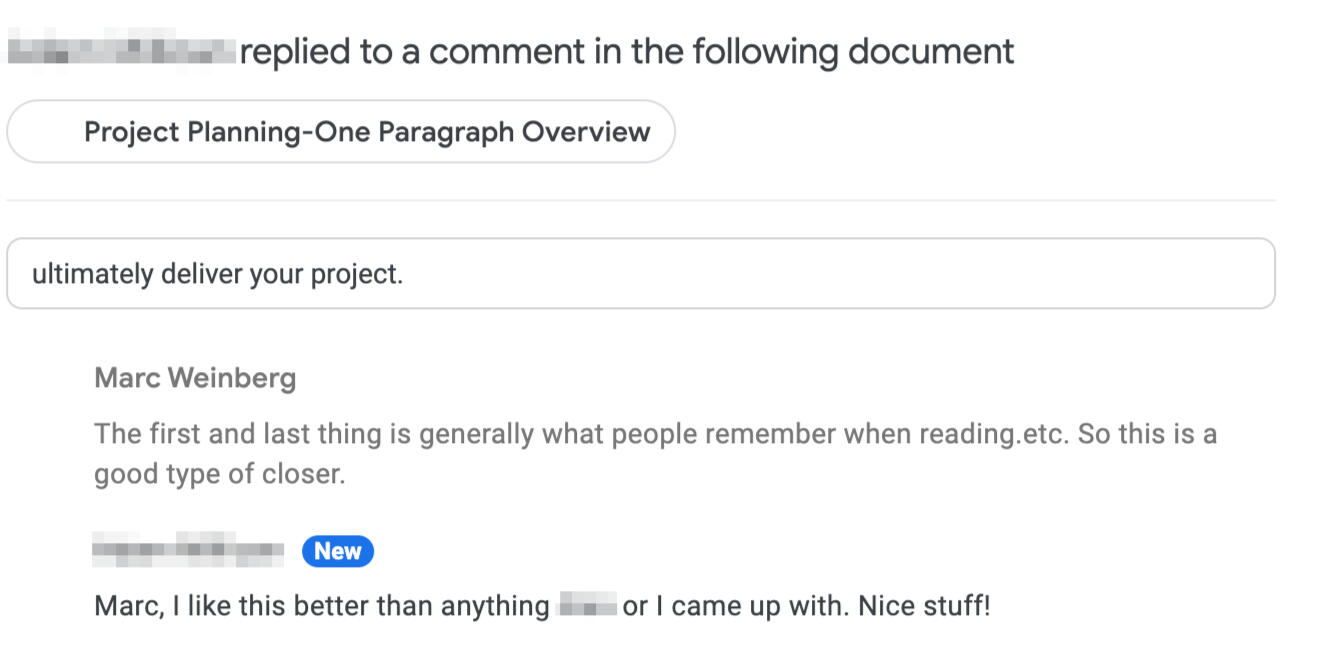Viewport: 1317px width, 648px height.
Task: Click the horizontal divider below the document chip
Action: tap(640, 200)
